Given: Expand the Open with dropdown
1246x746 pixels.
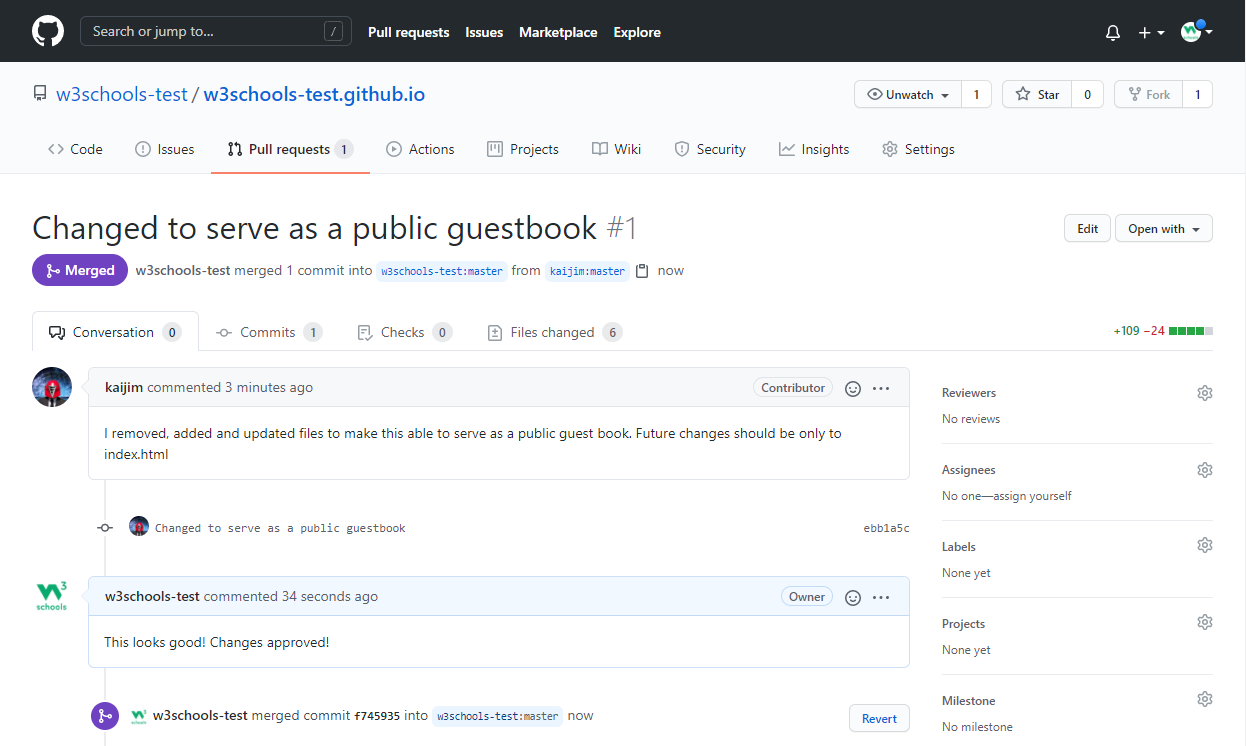Looking at the screenshot, I should point(1163,229).
